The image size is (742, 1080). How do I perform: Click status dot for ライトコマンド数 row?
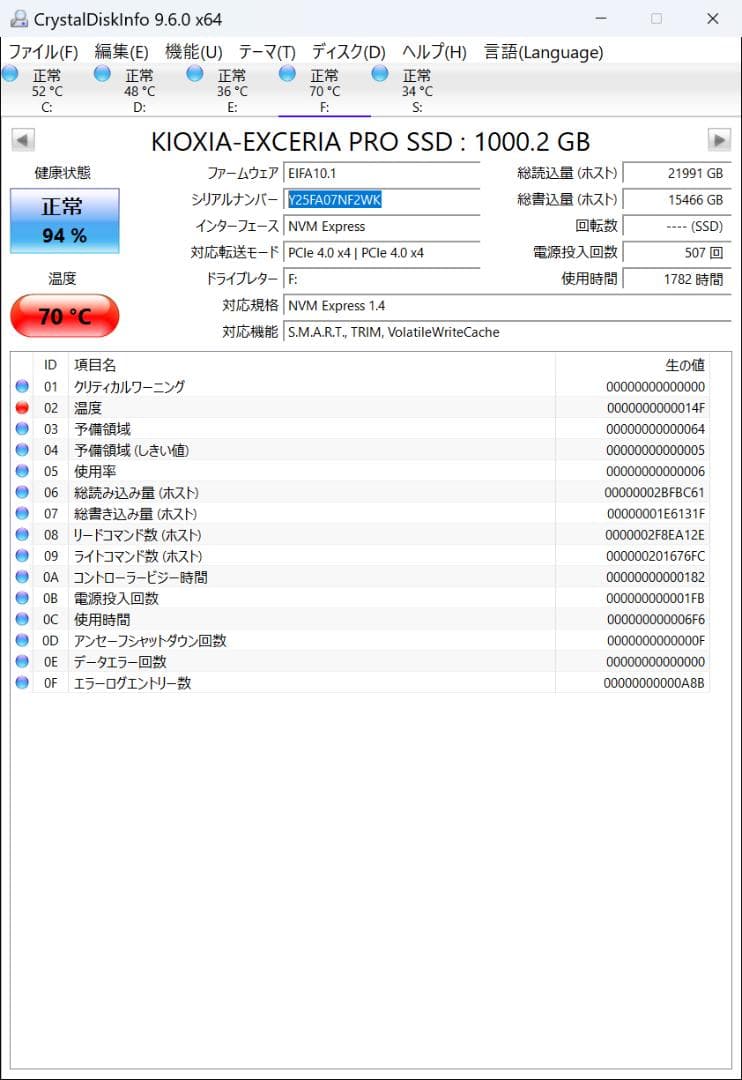tap(22, 556)
